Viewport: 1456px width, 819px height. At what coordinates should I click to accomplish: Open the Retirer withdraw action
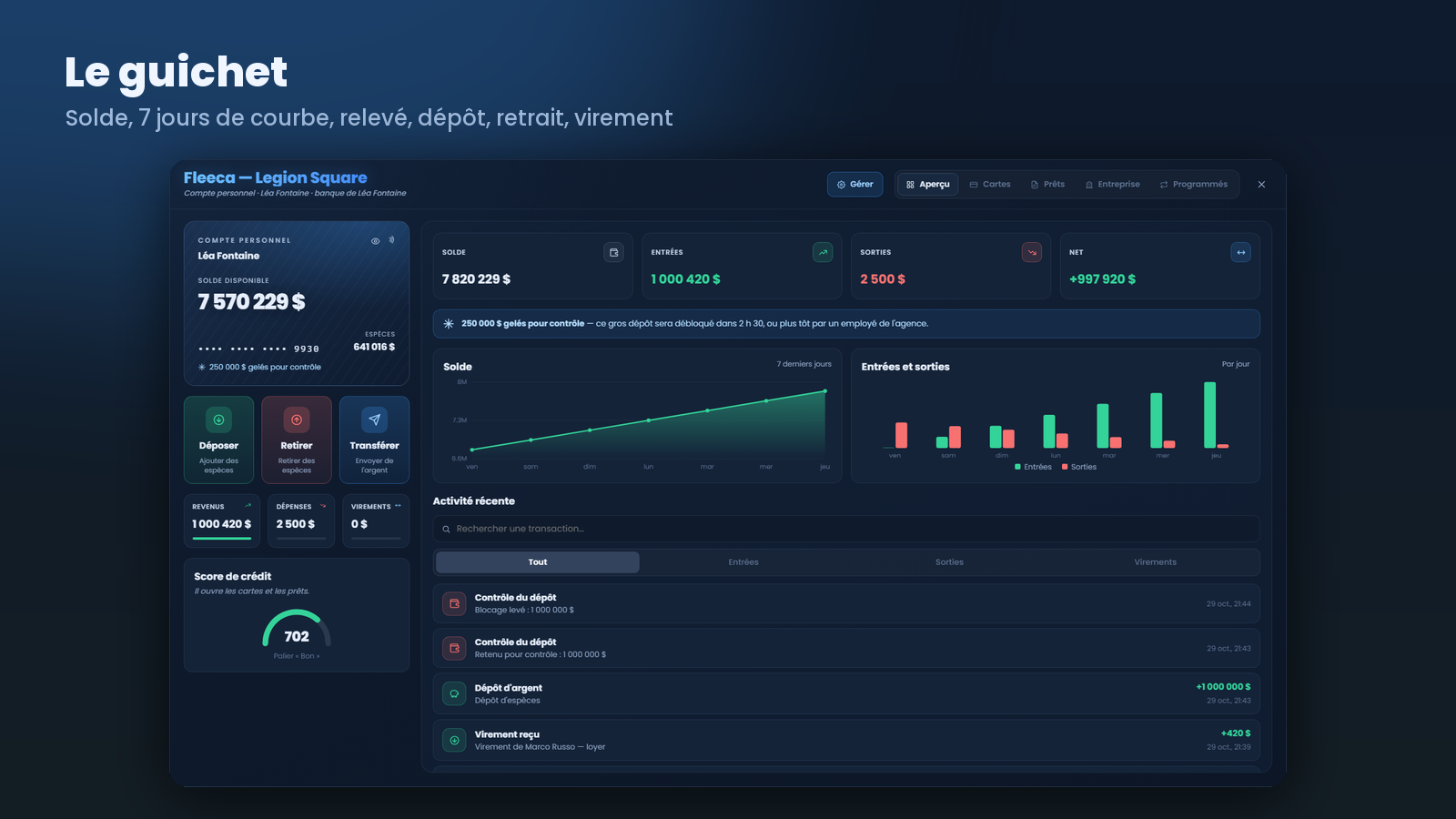(x=297, y=440)
